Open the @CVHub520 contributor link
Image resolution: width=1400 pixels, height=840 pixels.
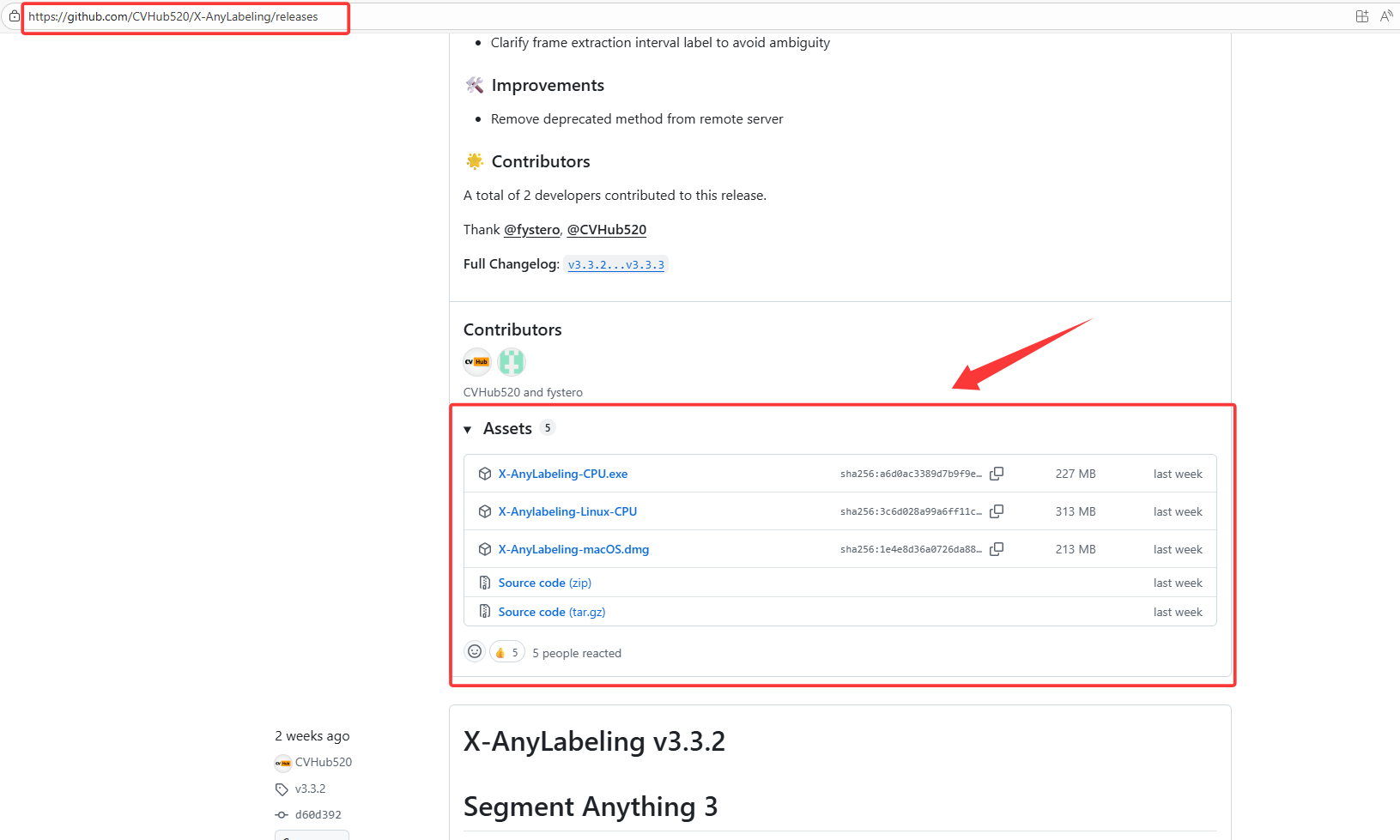pyautogui.click(x=607, y=230)
